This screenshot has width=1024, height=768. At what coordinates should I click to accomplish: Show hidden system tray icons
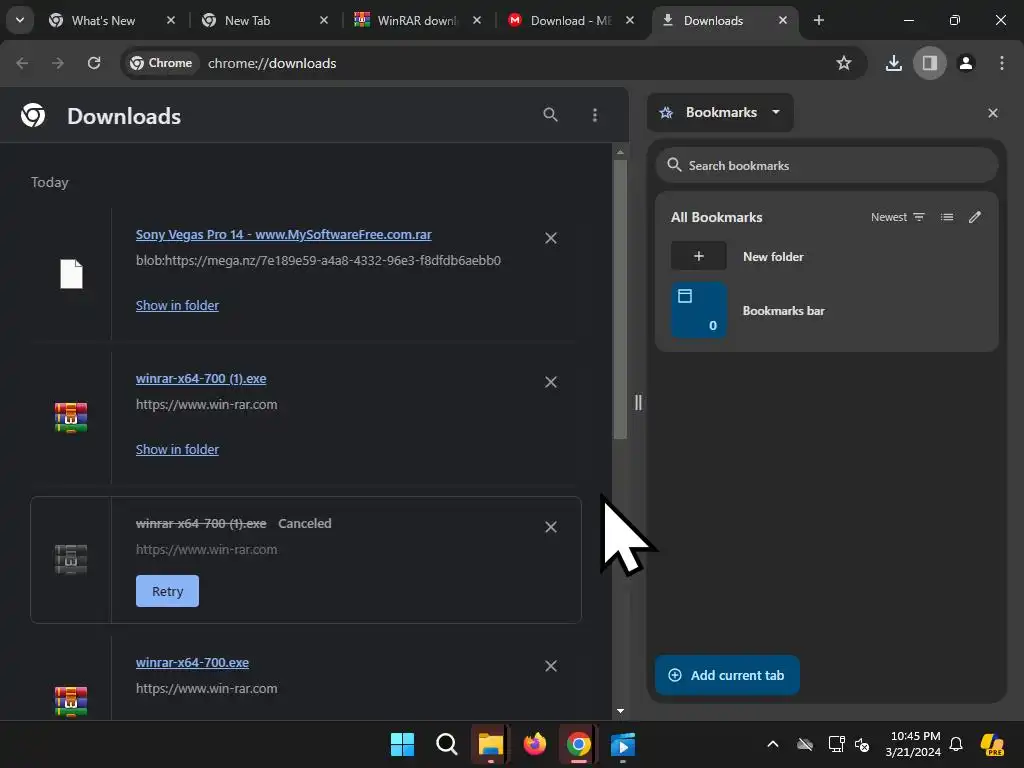coord(773,744)
